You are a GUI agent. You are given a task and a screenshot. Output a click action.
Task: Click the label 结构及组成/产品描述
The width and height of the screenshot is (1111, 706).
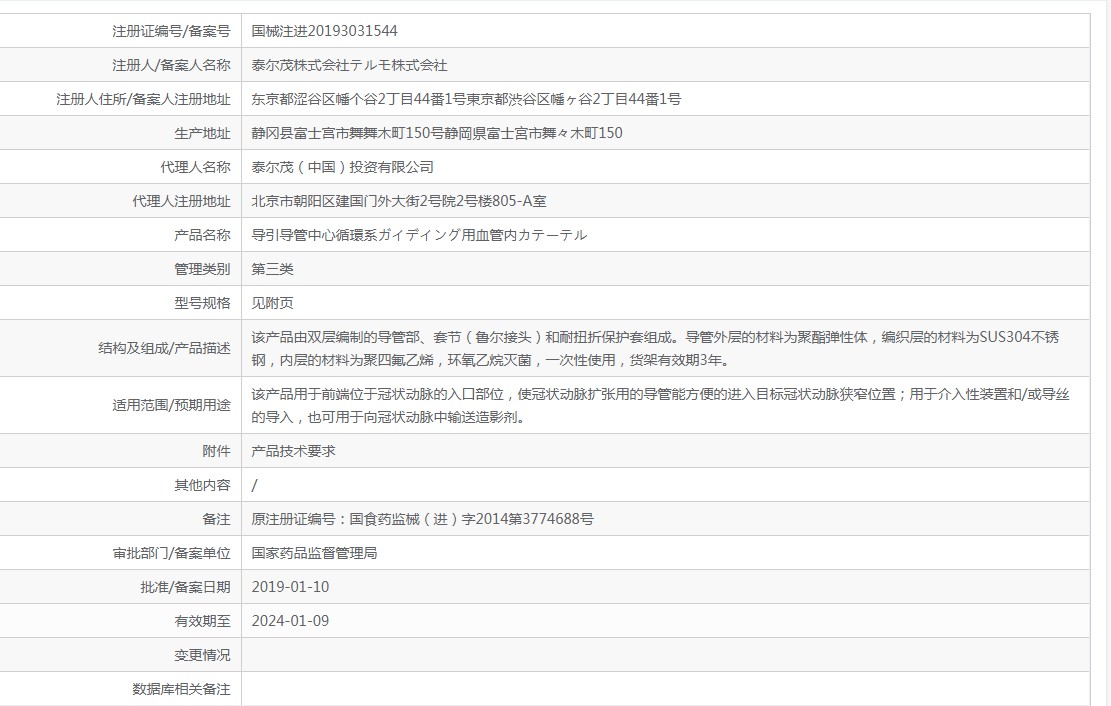click(164, 348)
